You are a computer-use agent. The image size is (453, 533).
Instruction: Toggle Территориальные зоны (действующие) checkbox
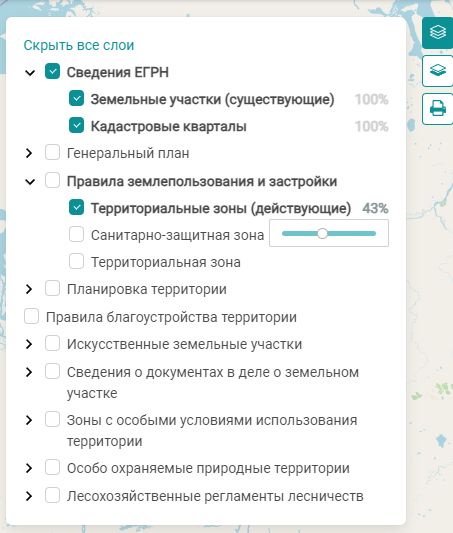pyautogui.click(x=76, y=207)
